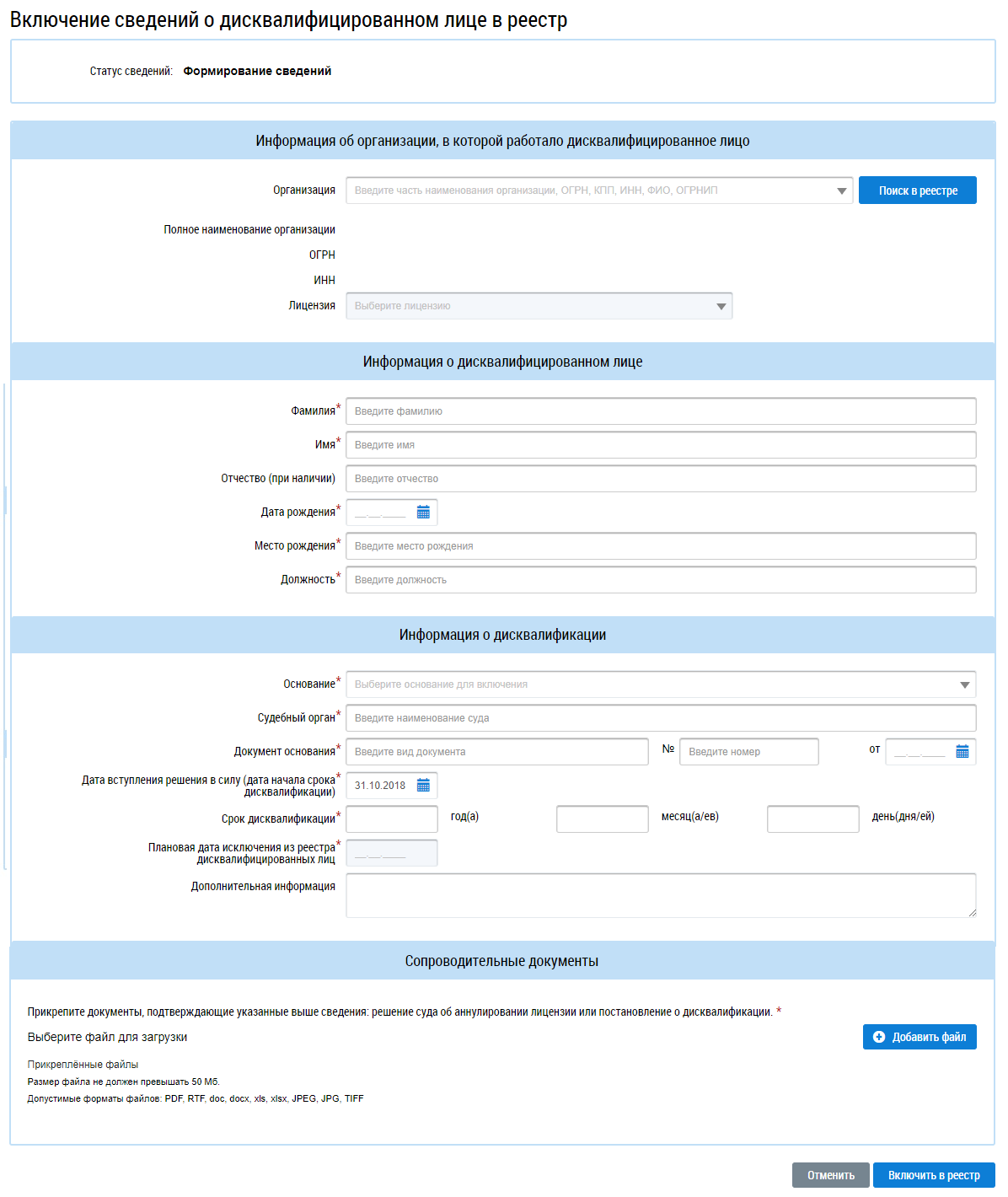Open document date calendar picker
The image size is (1008, 1197).
(962, 752)
